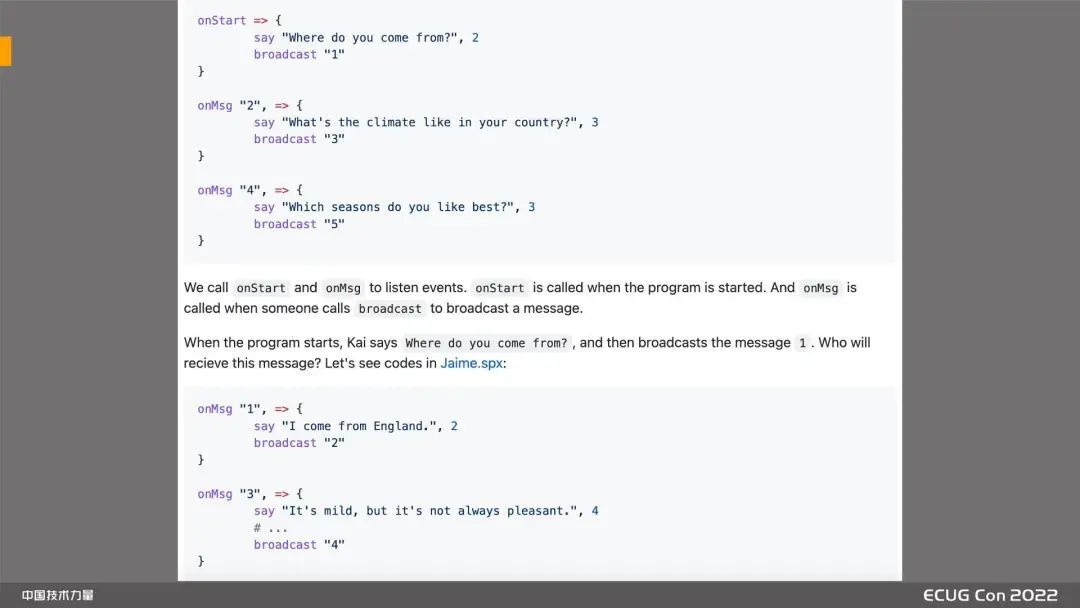The height and width of the screenshot is (608, 1080).
Task: Click inline code 'Where do you come from?' in paragraph
Action: [x=486, y=343]
